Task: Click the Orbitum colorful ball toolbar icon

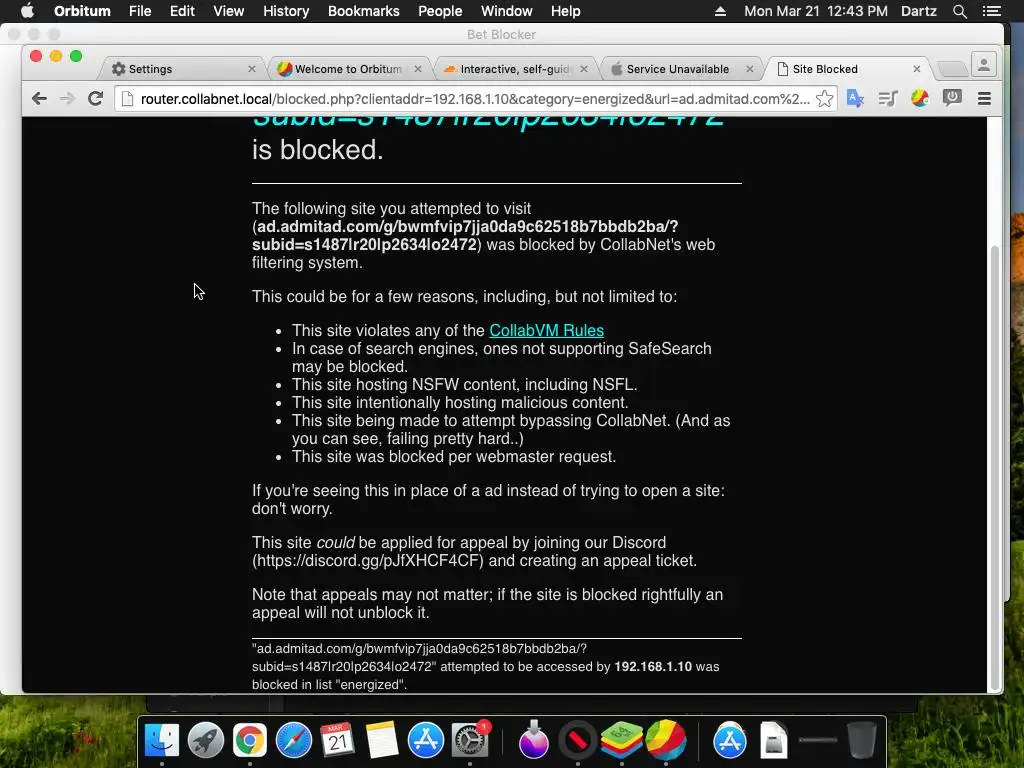Action: point(920,99)
